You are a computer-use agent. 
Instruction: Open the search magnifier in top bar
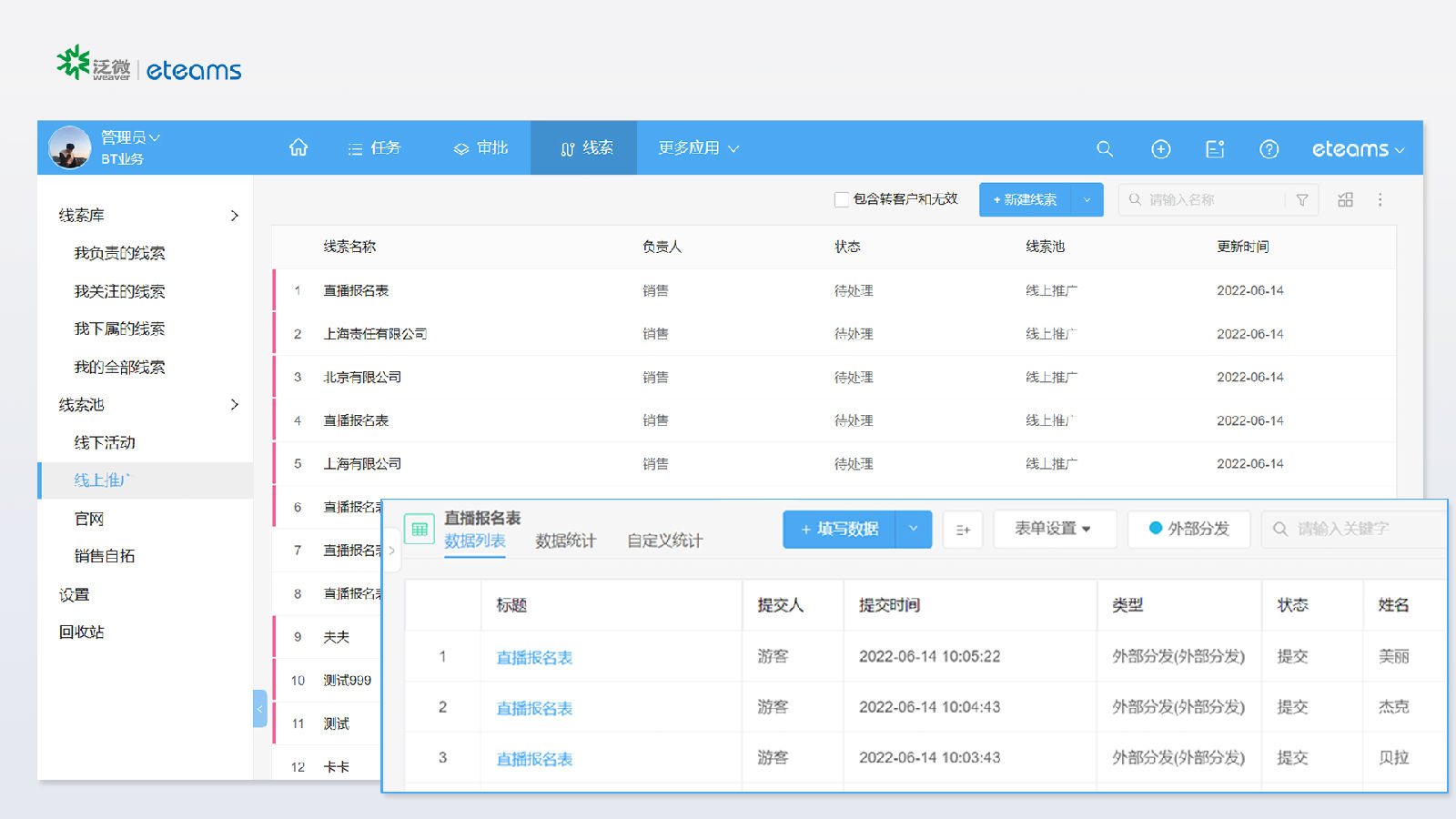click(1105, 148)
